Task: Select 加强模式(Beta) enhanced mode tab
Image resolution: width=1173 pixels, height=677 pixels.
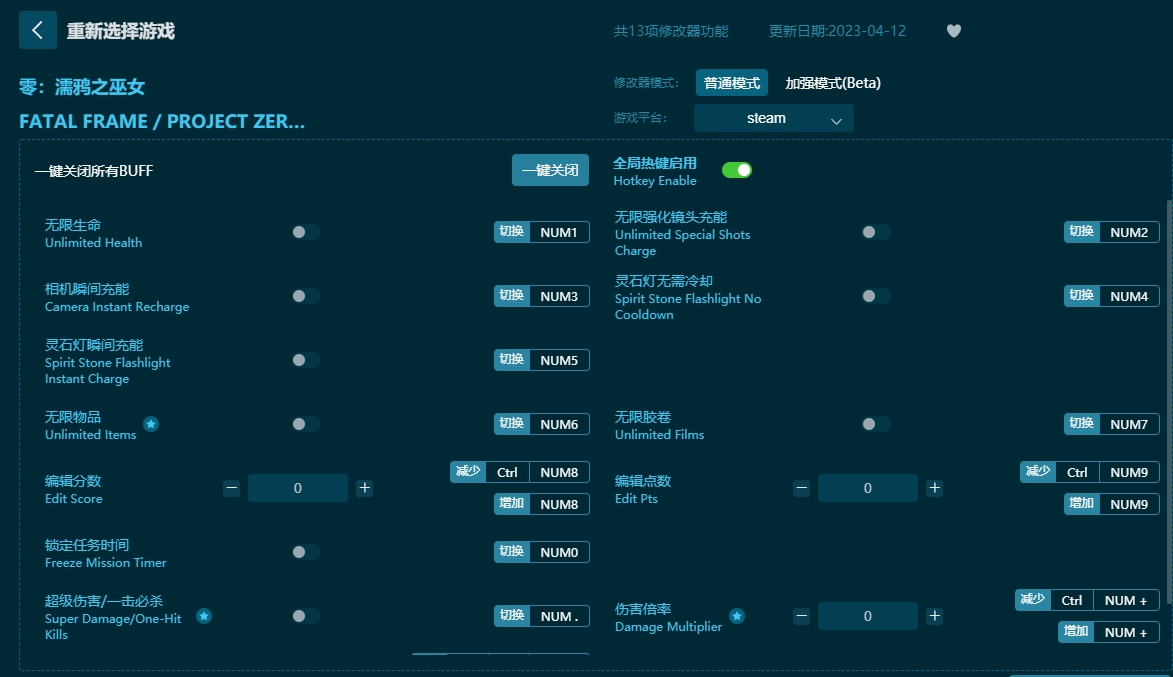Action: pyautogui.click(x=832, y=83)
